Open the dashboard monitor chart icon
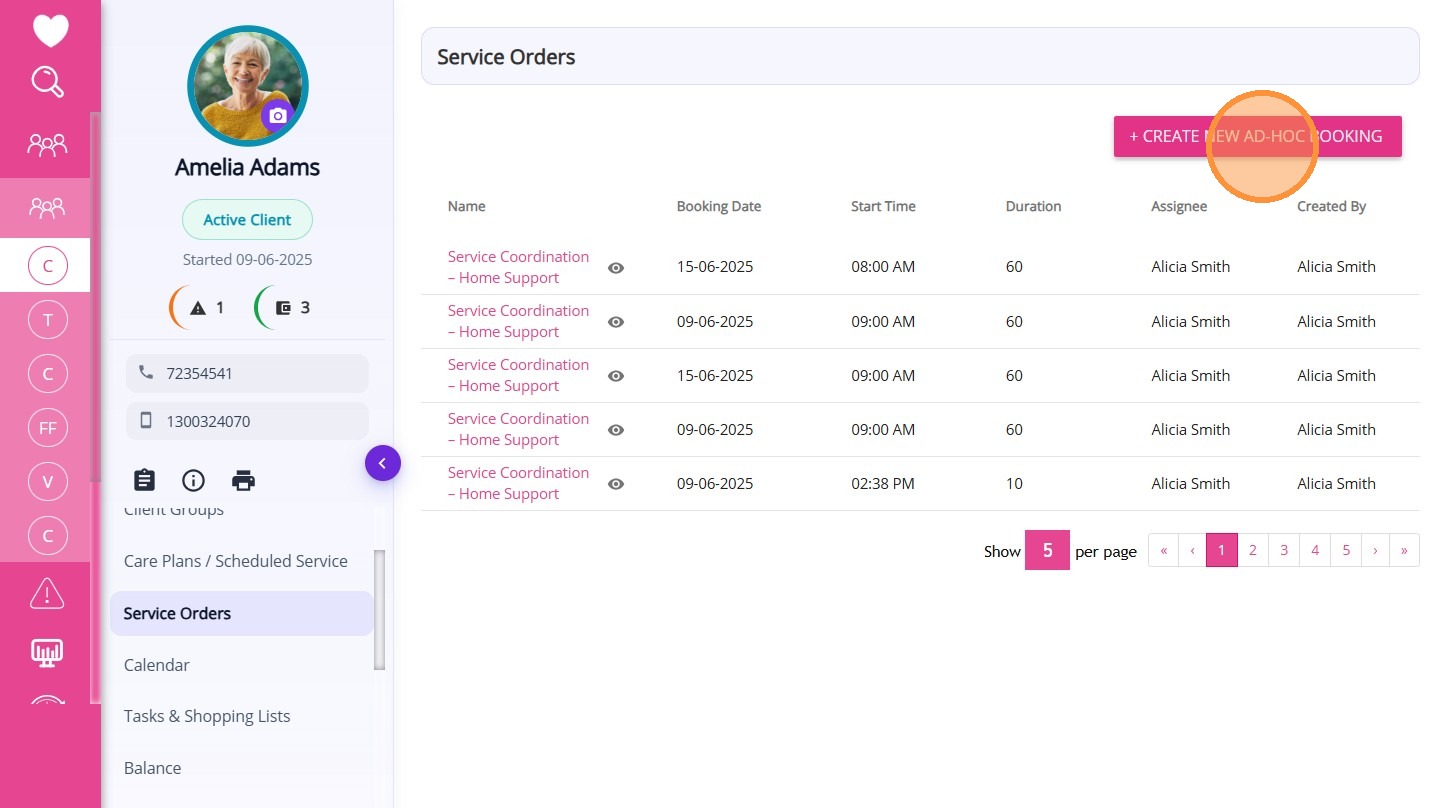The height and width of the screenshot is (808, 1447). tap(47, 653)
